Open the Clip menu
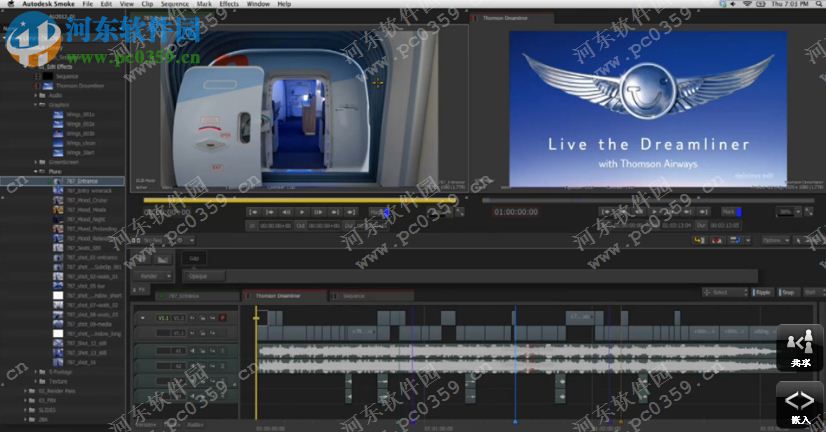Image resolution: width=826 pixels, height=432 pixels. click(147, 4)
